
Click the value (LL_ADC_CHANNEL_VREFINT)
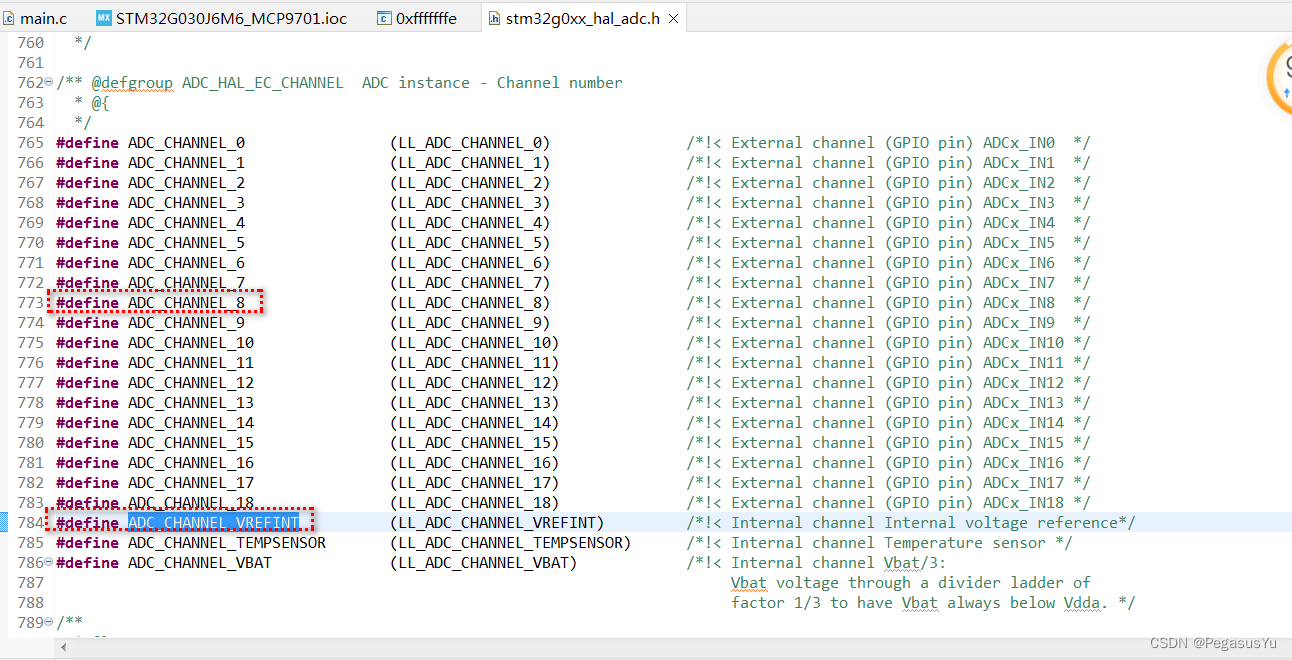497,522
